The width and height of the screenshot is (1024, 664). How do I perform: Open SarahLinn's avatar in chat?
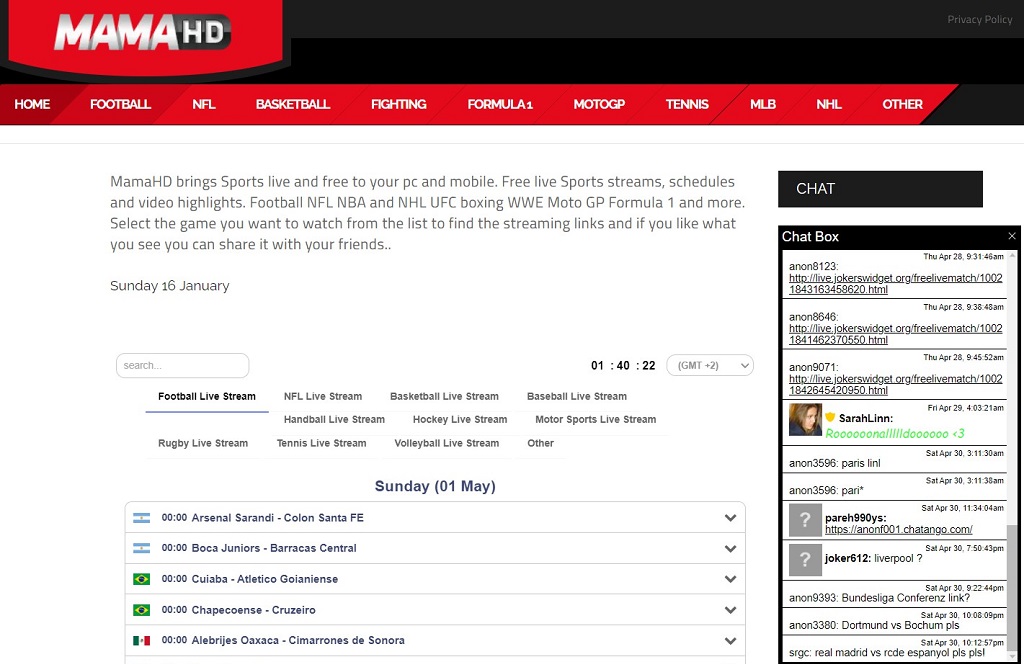click(x=805, y=419)
